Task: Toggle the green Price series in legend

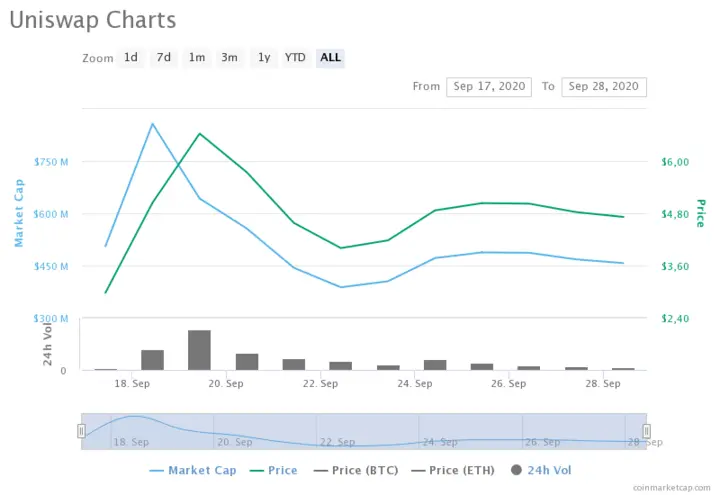Action: pyautogui.click(x=274, y=471)
